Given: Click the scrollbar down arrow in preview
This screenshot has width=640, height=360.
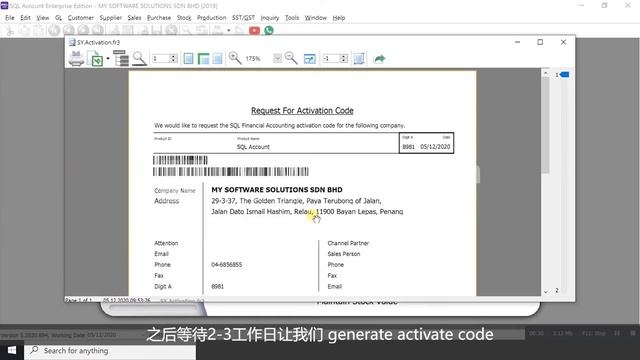Looking at the screenshot, I should [545, 291].
